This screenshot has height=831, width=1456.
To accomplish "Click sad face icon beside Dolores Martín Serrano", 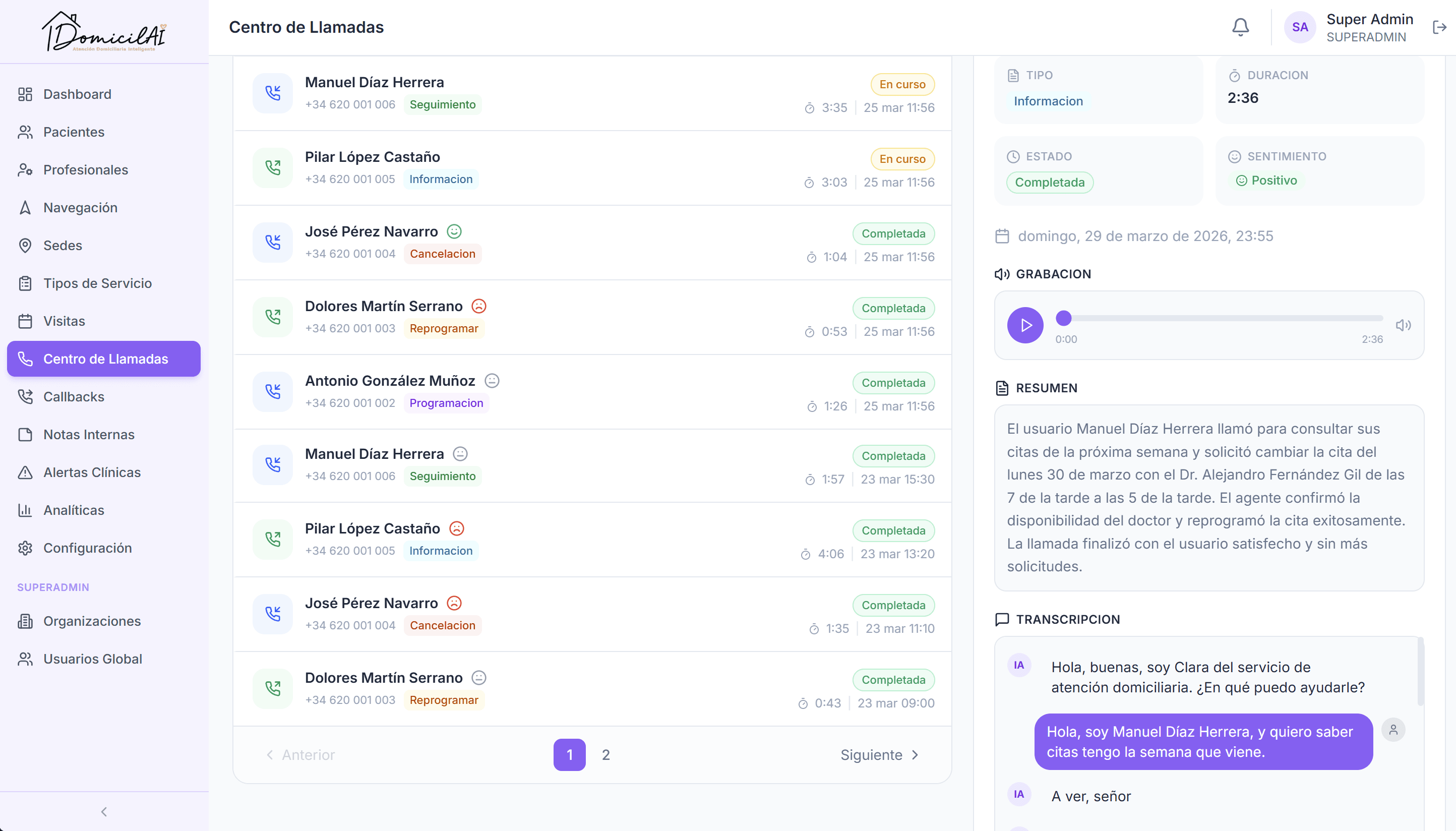I will pyautogui.click(x=478, y=306).
